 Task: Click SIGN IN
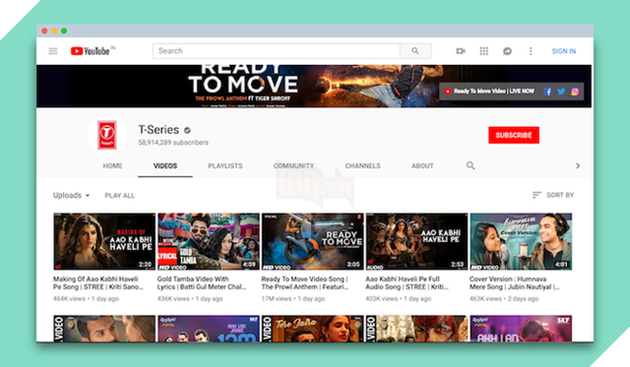click(x=563, y=51)
